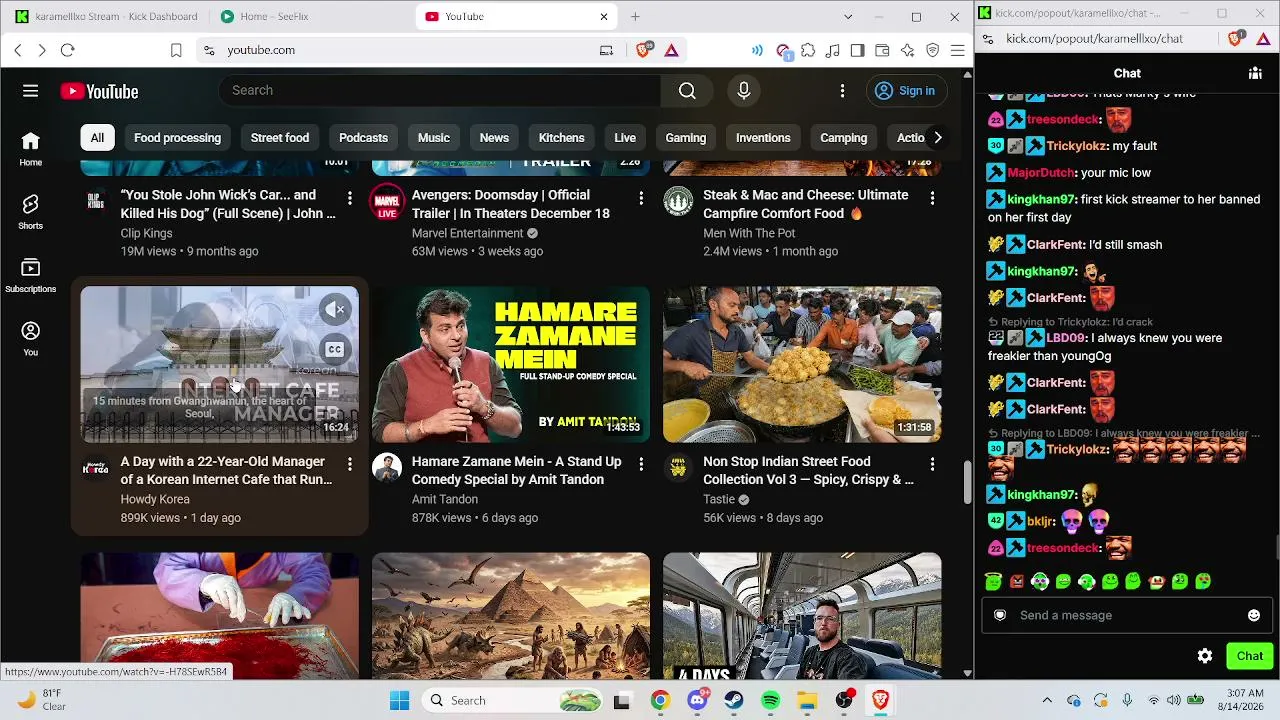Screen dimensions: 1280x720
Task: Open options for Hamare Zamane Mein video
Action: [x=641, y=464]
